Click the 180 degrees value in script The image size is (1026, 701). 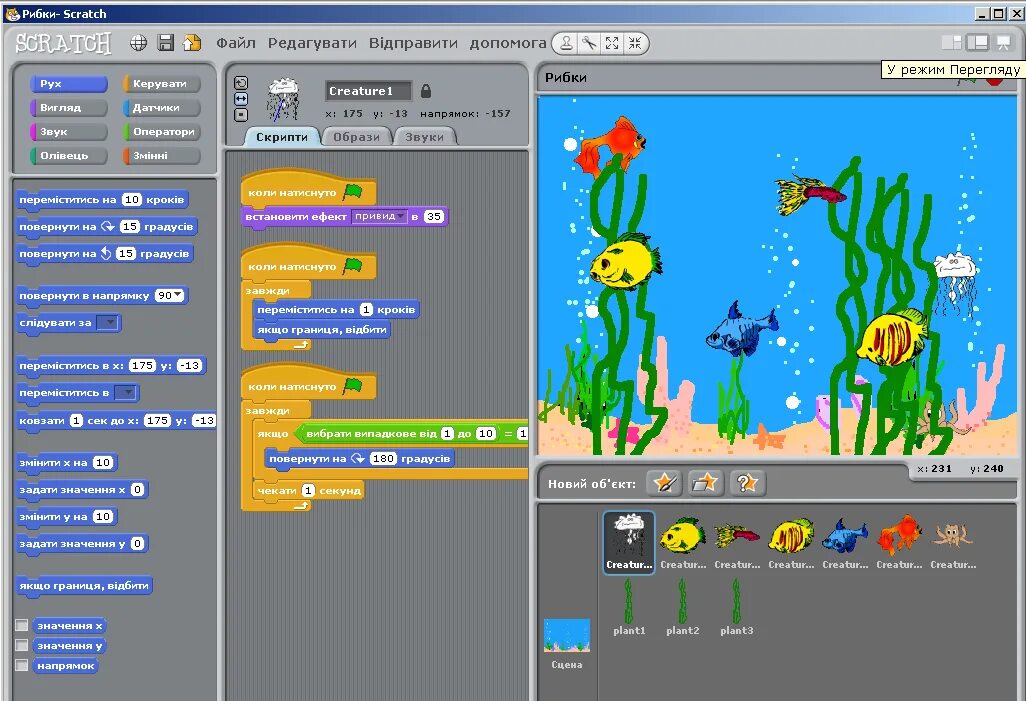pyautogui.click(x=383, y=458)
